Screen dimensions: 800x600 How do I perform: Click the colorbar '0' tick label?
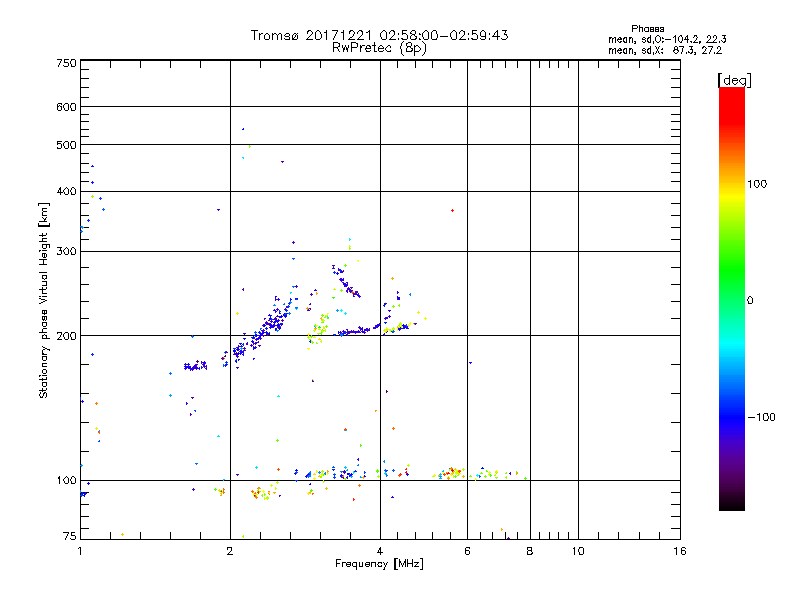pos(750,301)
